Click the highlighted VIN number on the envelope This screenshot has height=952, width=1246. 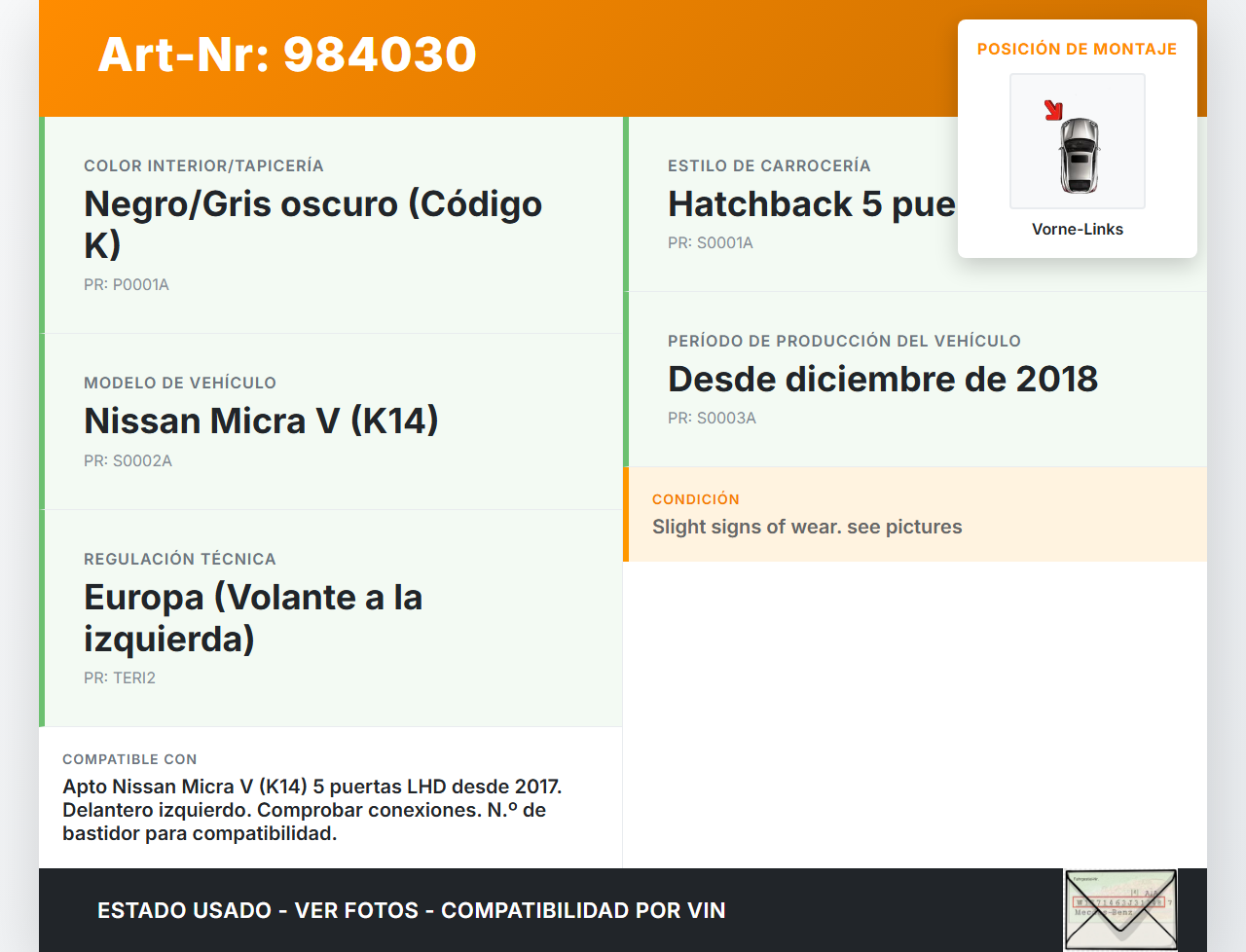(1119, 903)
